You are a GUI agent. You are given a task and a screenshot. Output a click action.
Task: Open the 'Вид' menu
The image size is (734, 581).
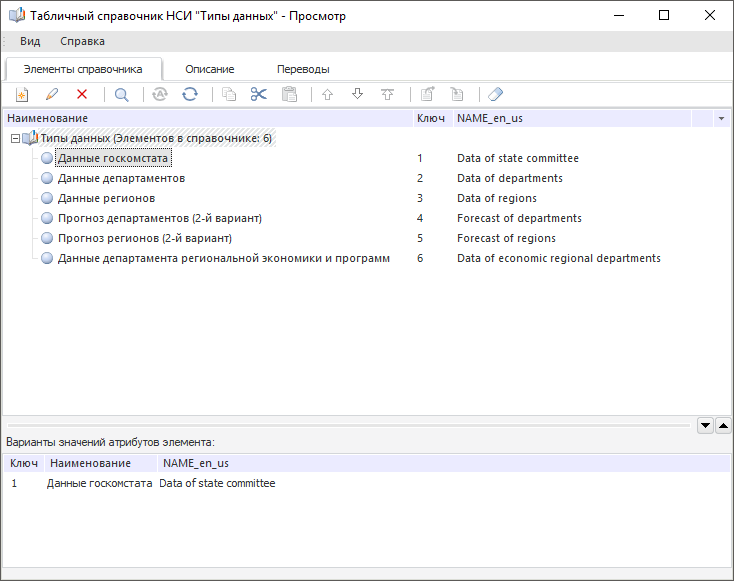[x=30, y=41]
